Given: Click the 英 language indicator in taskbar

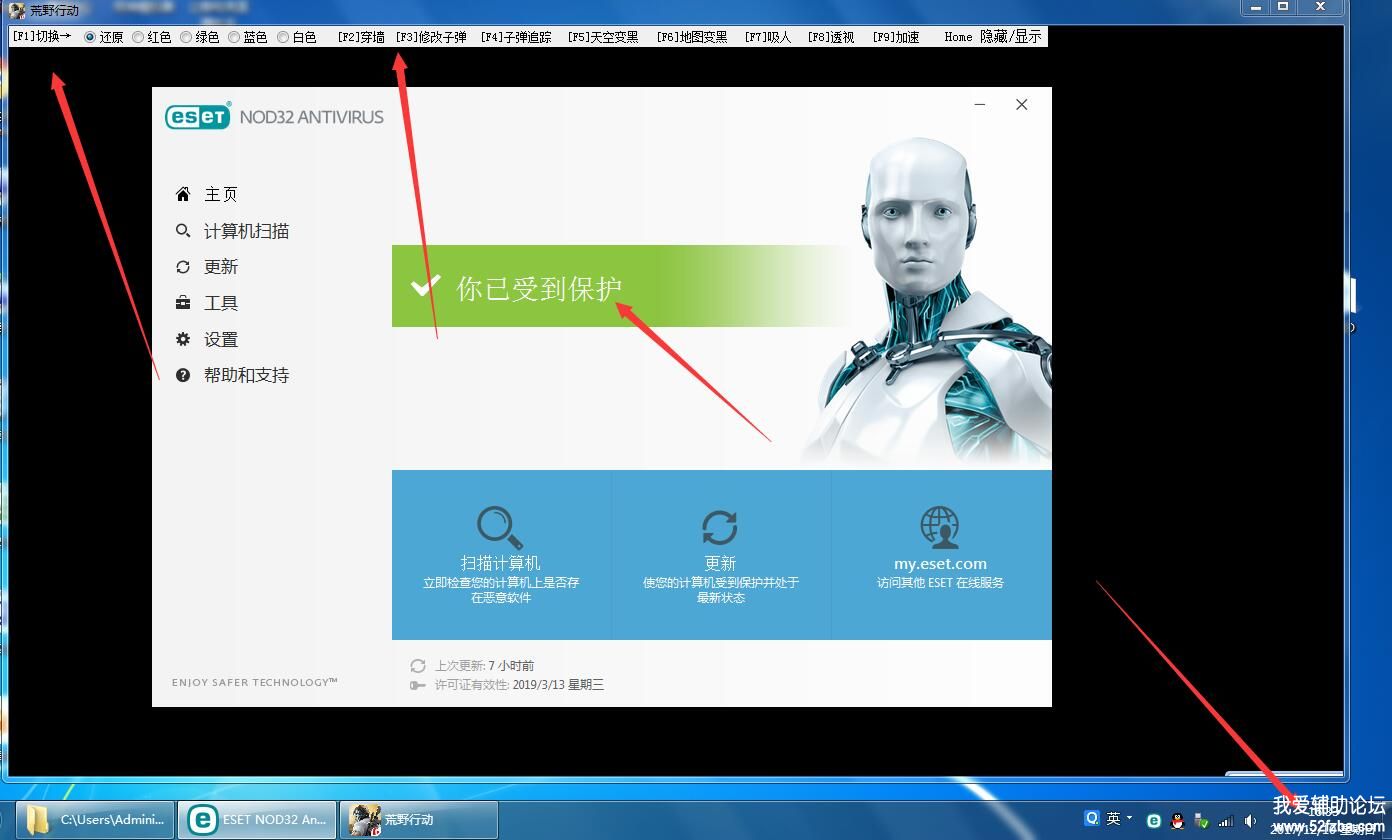Looking at the screenshot, I should point(1113,818).
